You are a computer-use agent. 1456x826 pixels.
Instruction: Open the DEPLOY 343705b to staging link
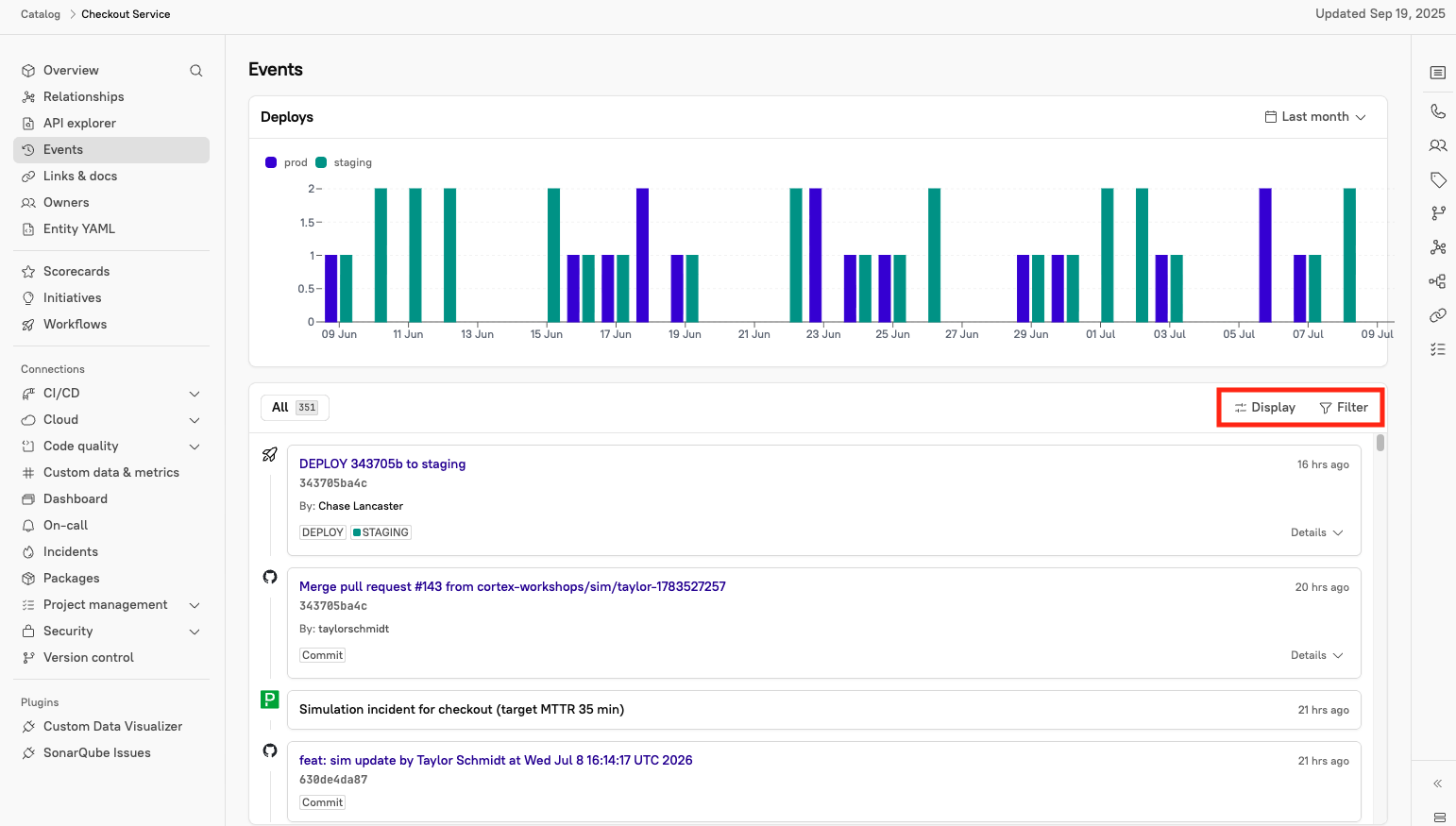coord(382,464)
